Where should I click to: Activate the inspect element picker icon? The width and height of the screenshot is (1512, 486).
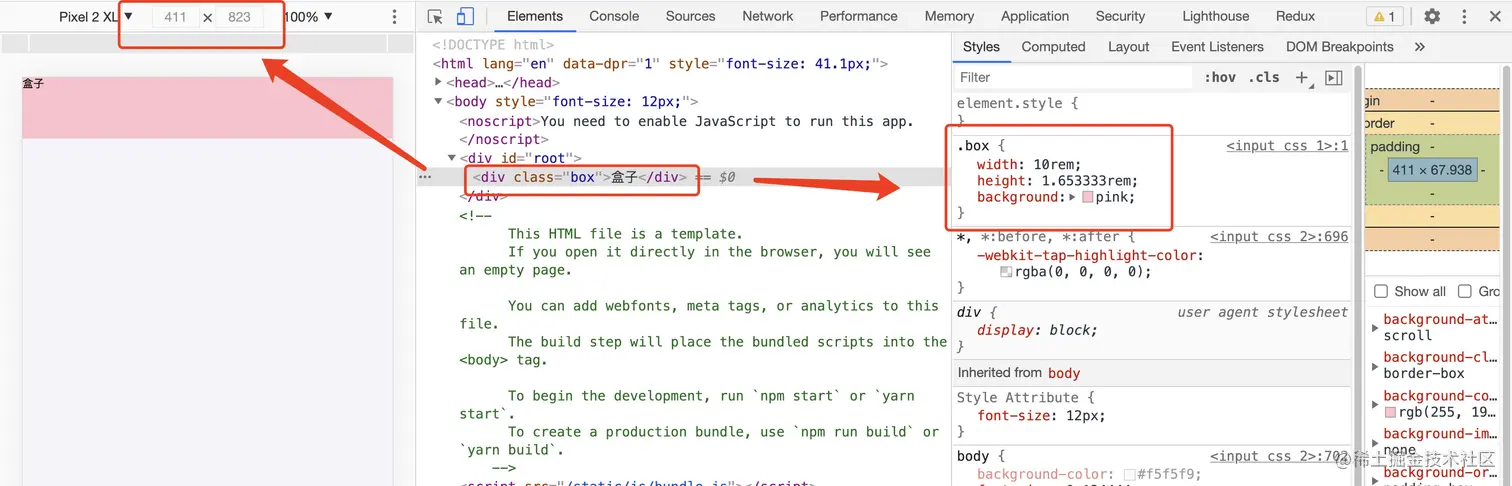point(435,17)
